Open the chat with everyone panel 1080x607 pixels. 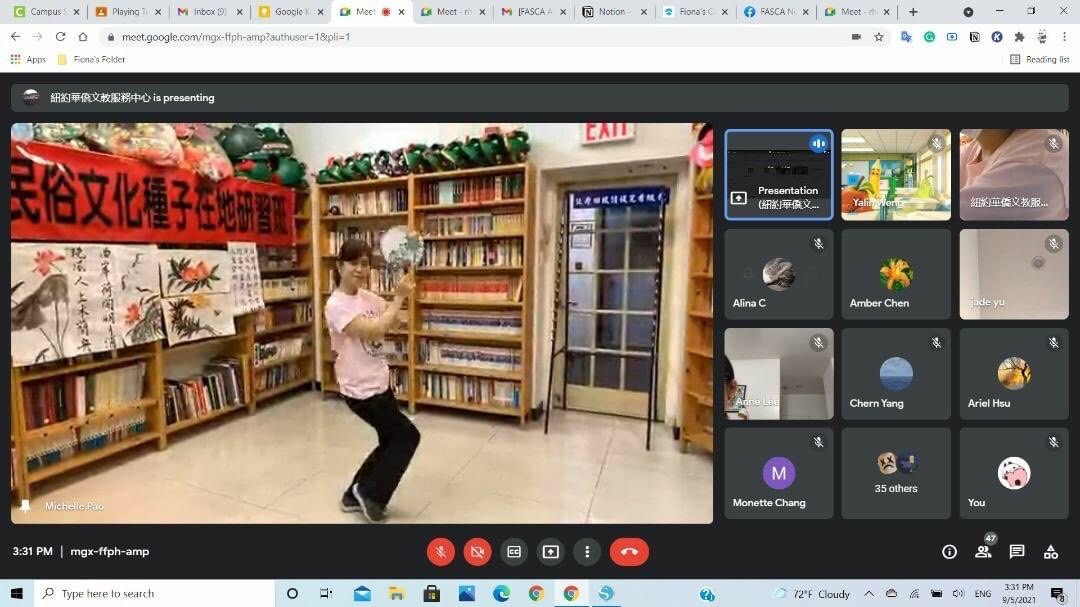[1017, 552]
